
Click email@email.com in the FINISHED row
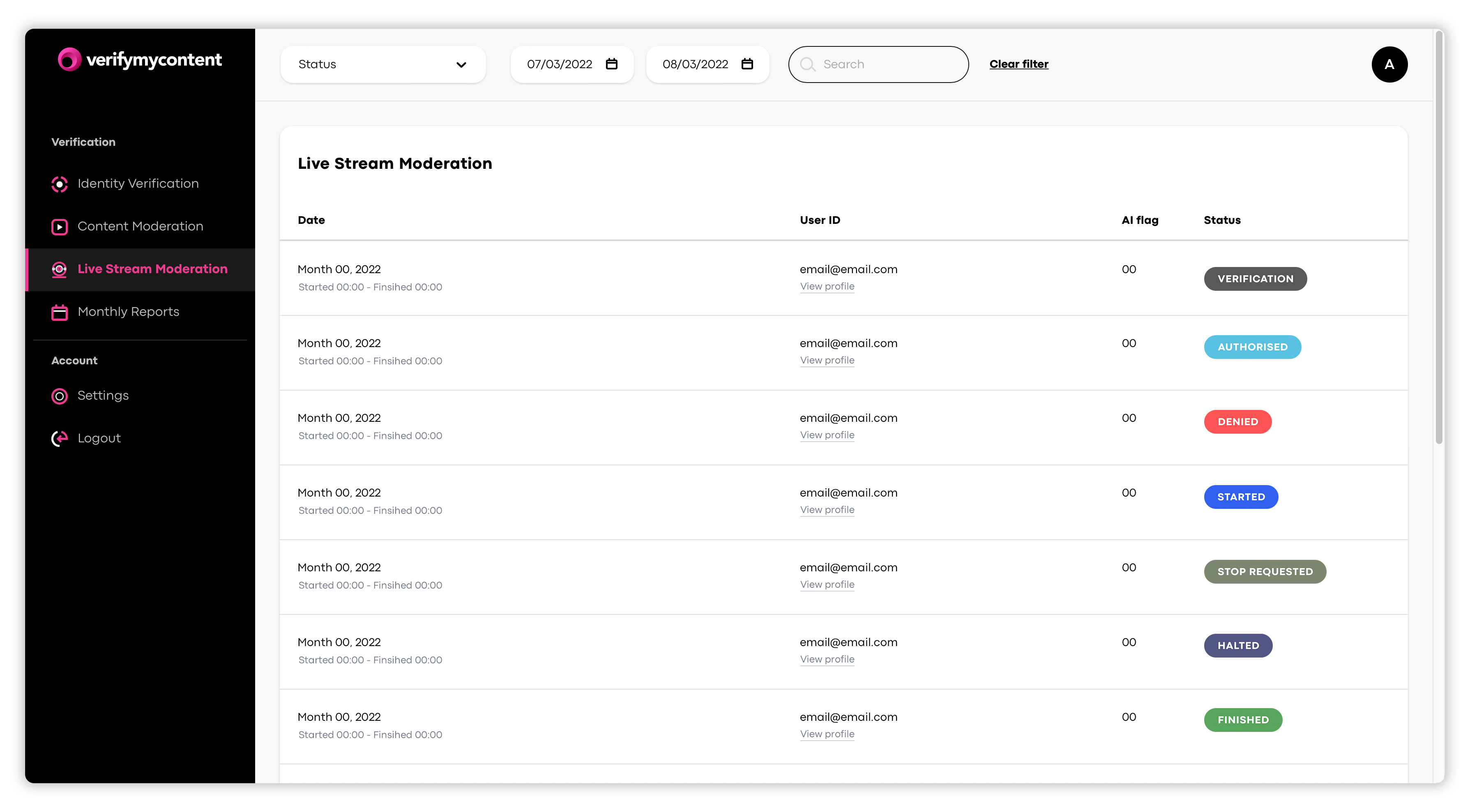point(848,717)
